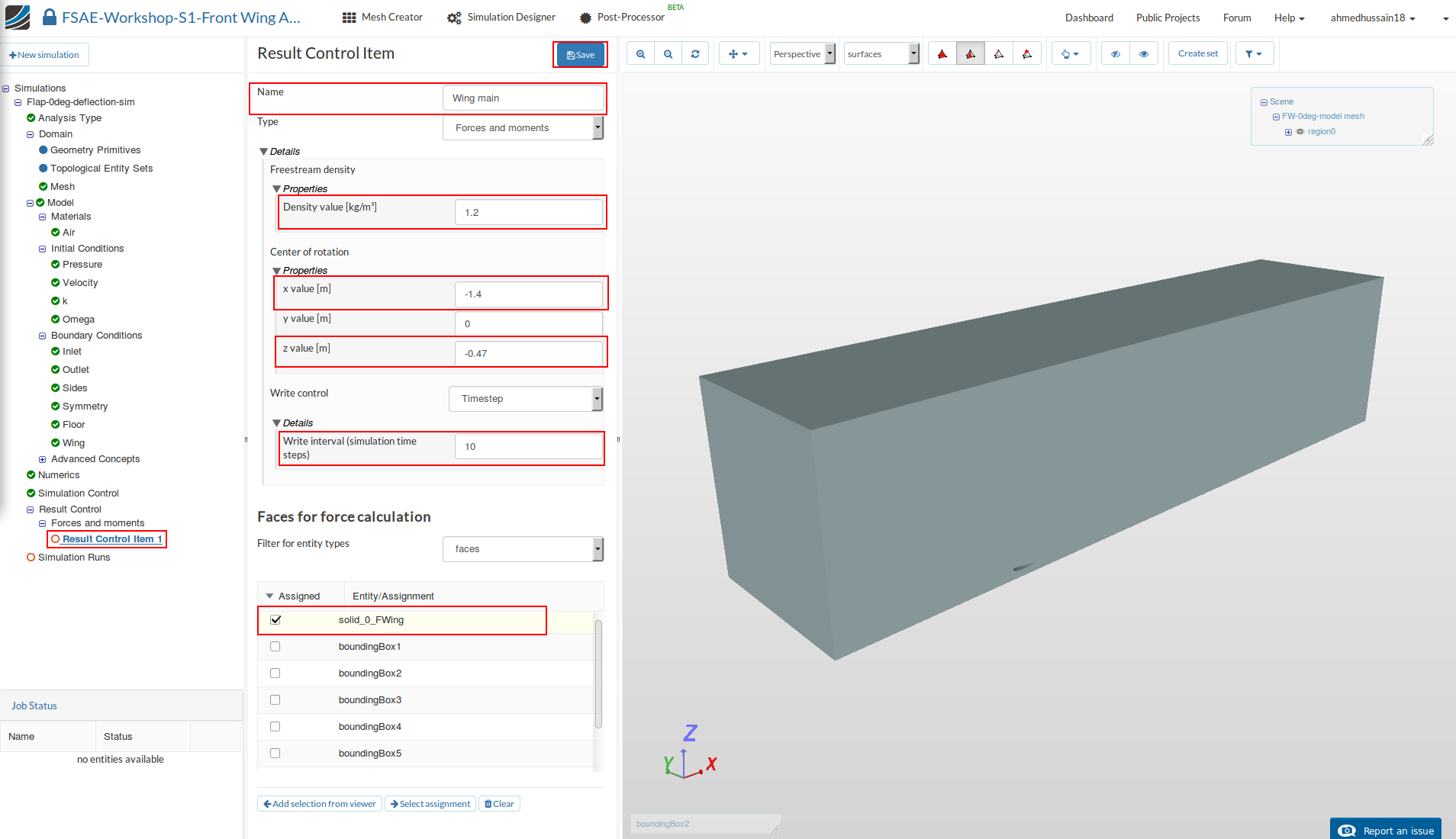
Task: Save the result control item
Action: pyautogui.click(x=581, y=55)
